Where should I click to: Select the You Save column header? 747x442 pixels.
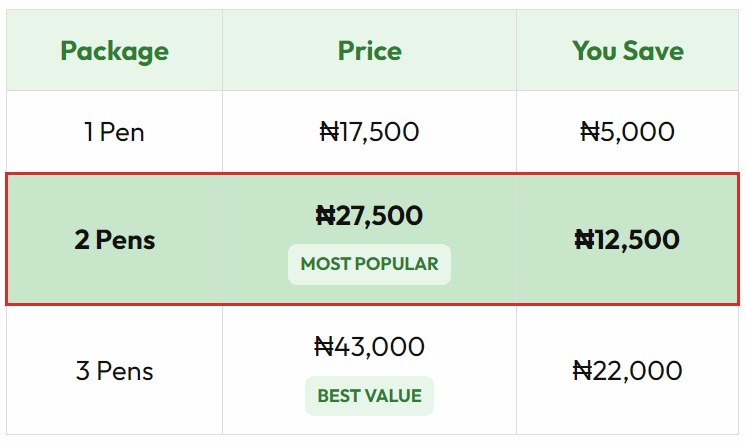point(628,51)
